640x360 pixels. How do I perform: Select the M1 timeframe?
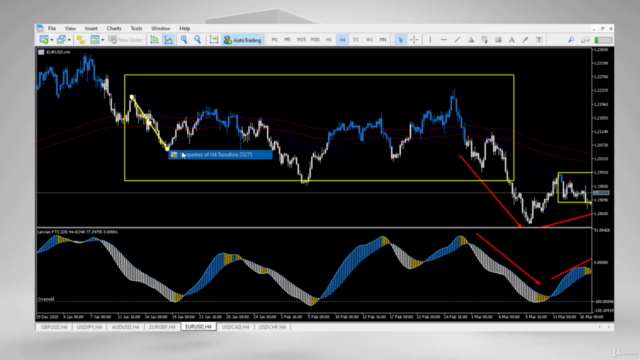[274, 40]
